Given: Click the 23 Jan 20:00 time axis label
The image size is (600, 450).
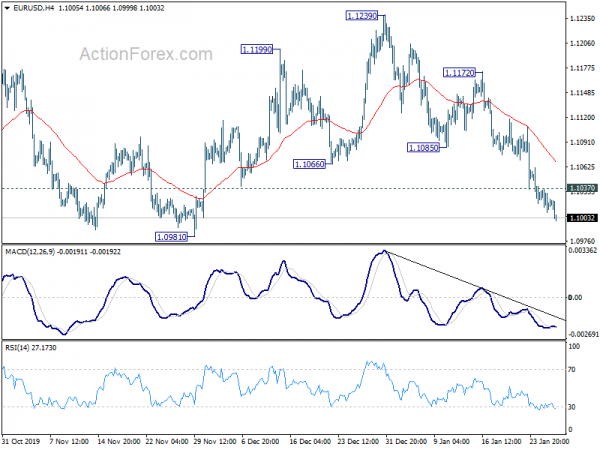Looking at the screenshot, I should [550, 441].
